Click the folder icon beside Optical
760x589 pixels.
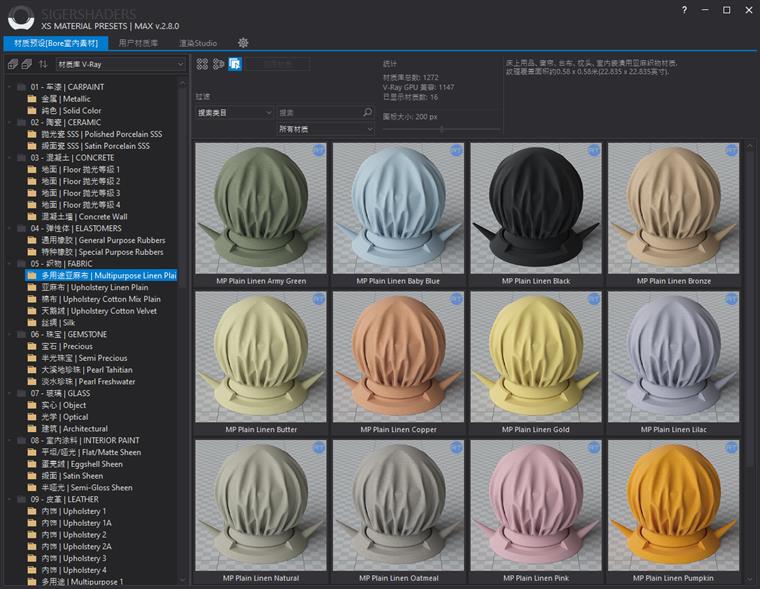[32, 417]
